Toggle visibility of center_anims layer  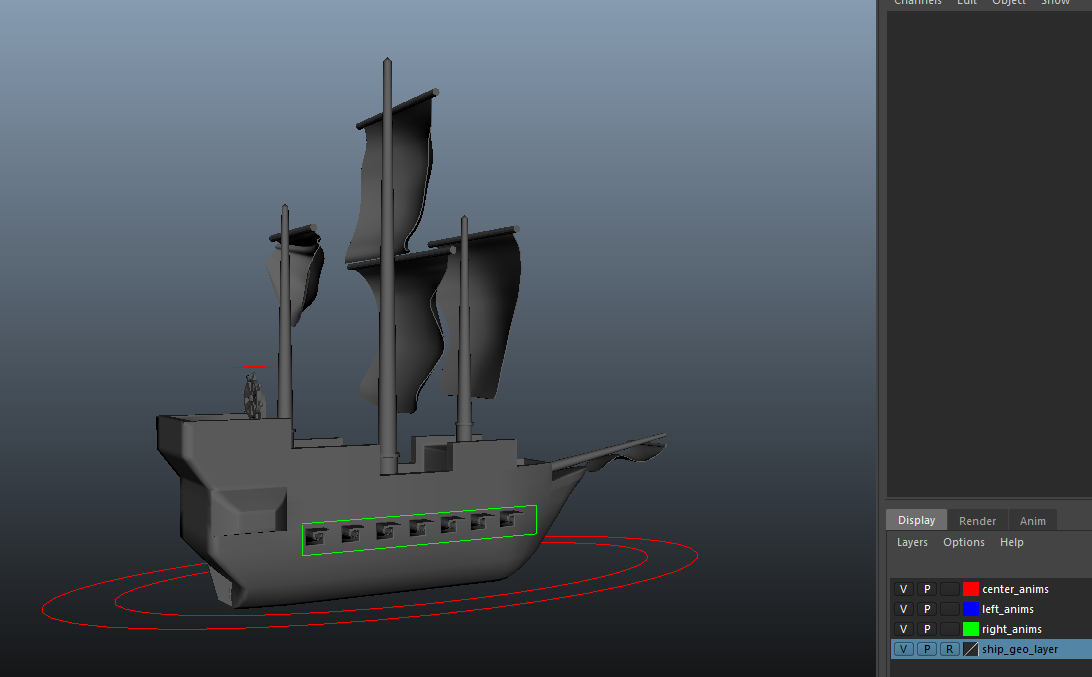[x=903, y=589]
